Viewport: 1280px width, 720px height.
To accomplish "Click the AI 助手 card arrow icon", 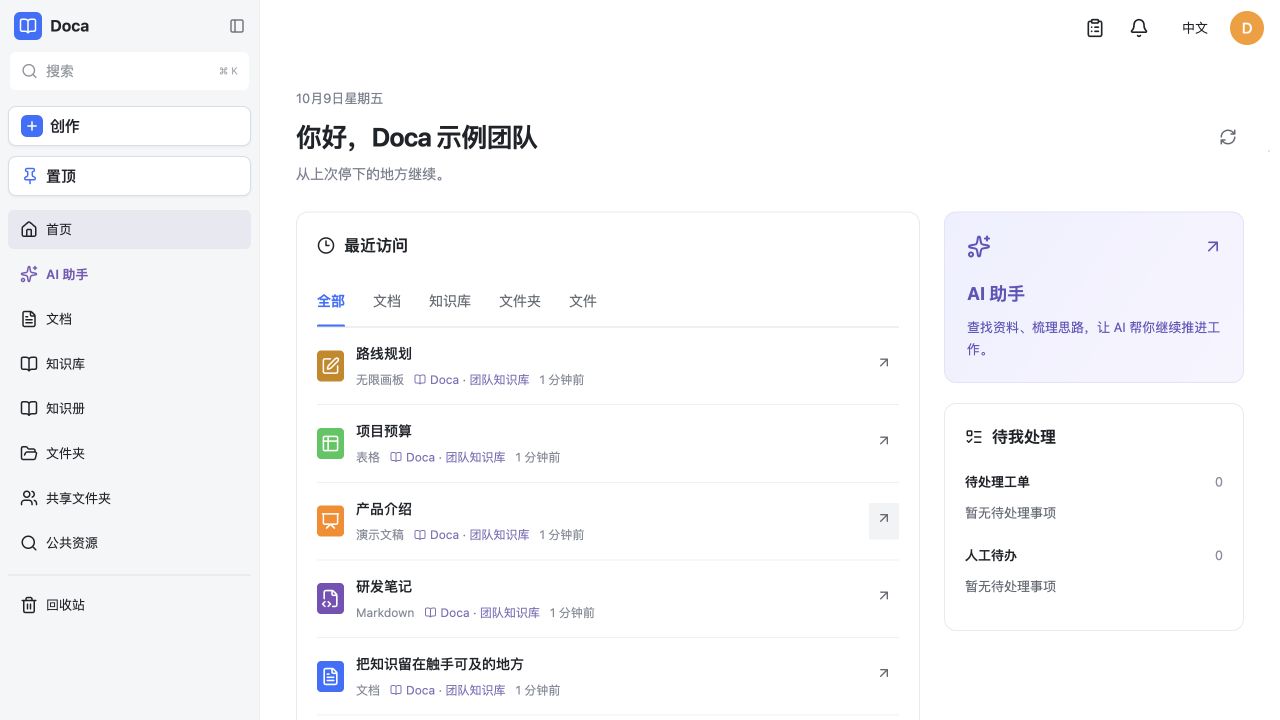I will (1213, 246).
